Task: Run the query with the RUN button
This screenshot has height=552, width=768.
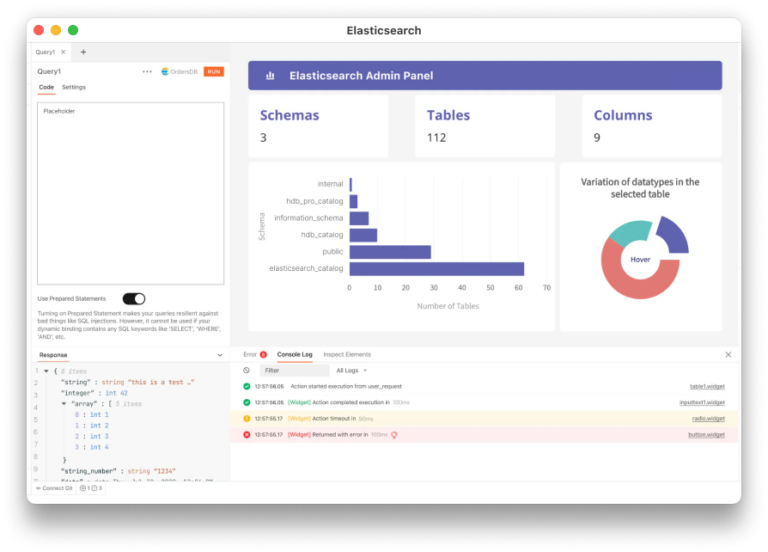Action: point(214,72)
